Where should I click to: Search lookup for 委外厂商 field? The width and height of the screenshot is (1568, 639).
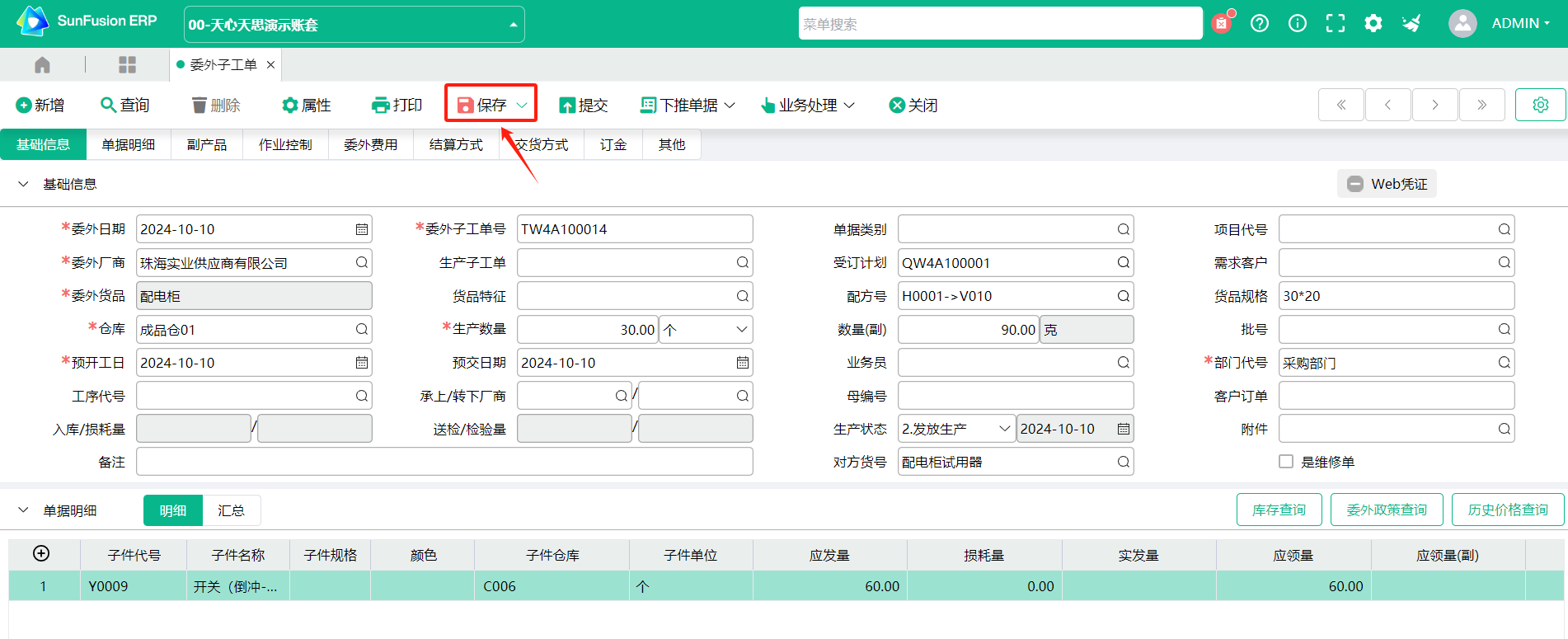[361, 262]
